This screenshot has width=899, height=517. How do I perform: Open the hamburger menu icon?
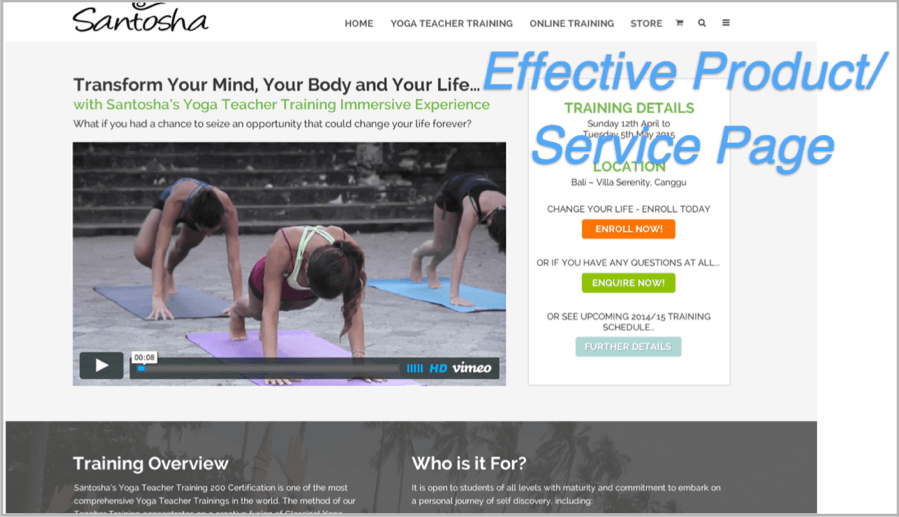[726, 23]
